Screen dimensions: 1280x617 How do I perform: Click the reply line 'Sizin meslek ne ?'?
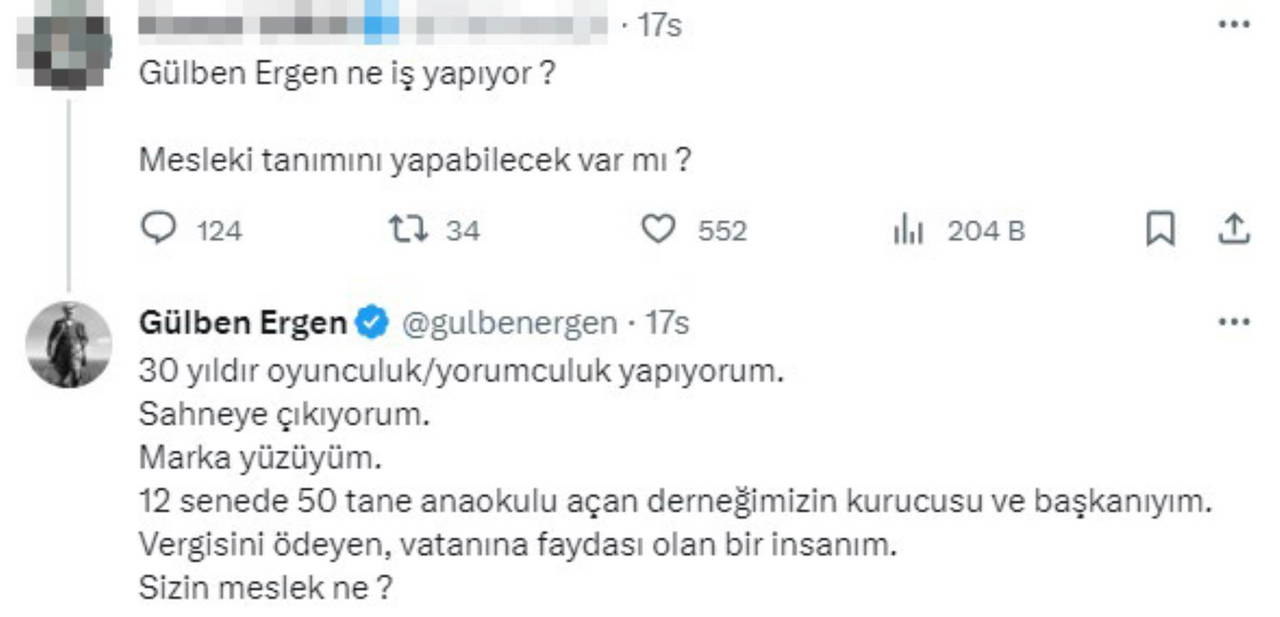pos(262,589)
